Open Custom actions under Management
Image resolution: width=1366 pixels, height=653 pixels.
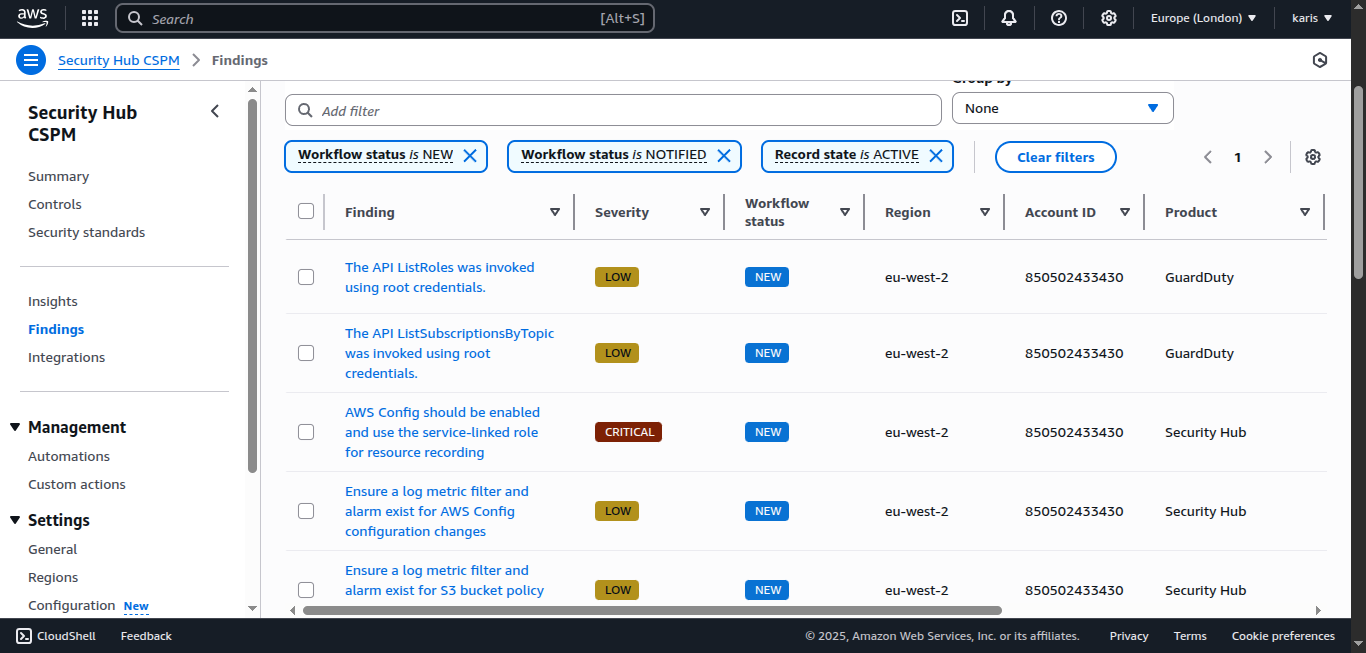coord(77,484)
